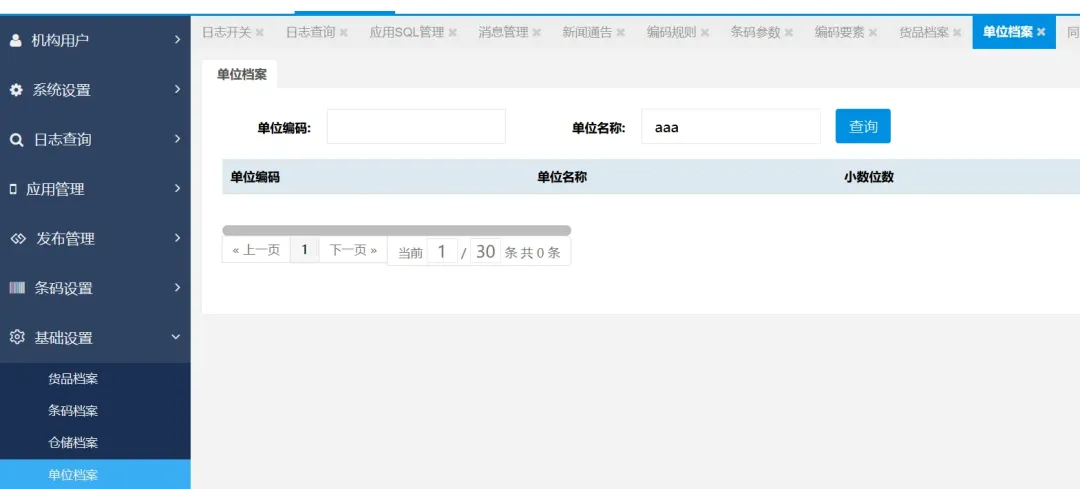The width and height of the screenshot is (1080, 489).
Task: Switch to the 日志开关 tab
Action: coord(227,32)
